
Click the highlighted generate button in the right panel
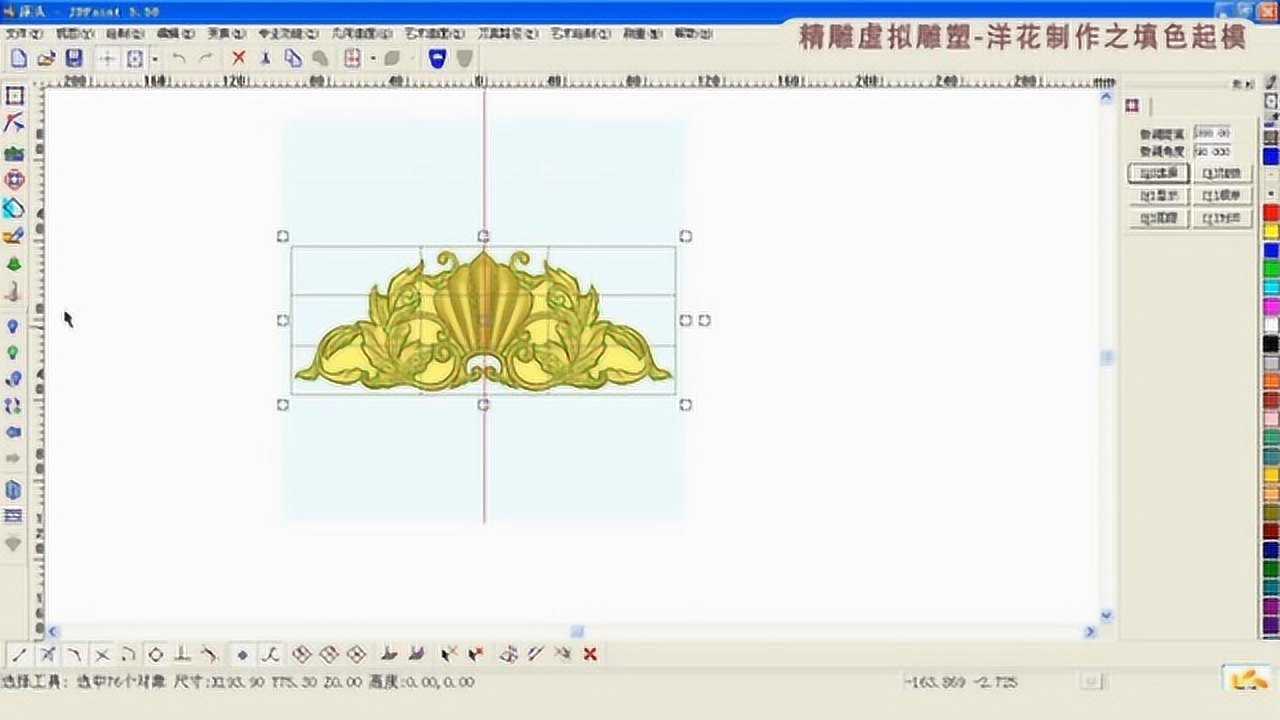coord(1157,172)
